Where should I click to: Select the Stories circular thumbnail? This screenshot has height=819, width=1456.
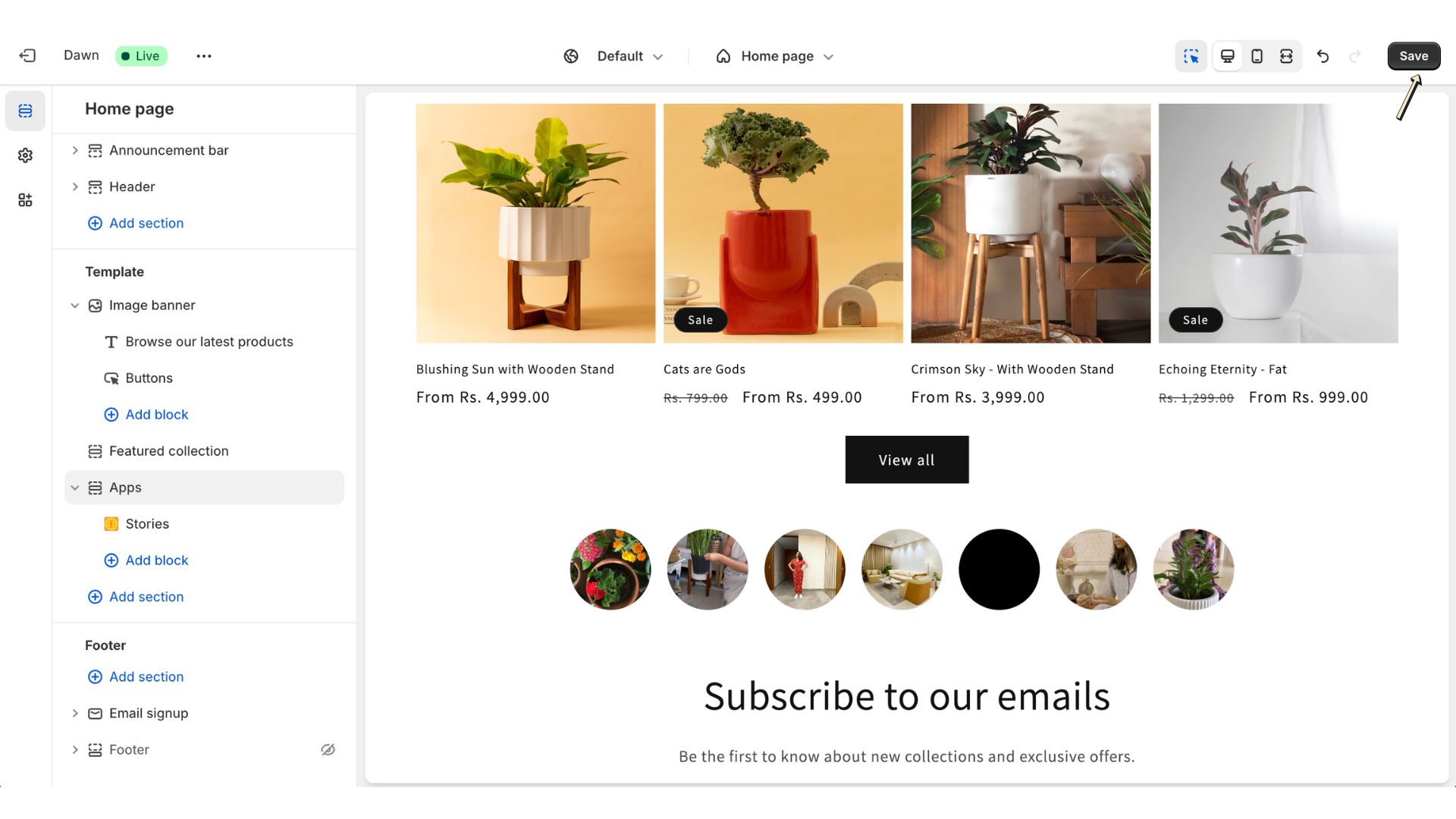(x=610, y=568)
